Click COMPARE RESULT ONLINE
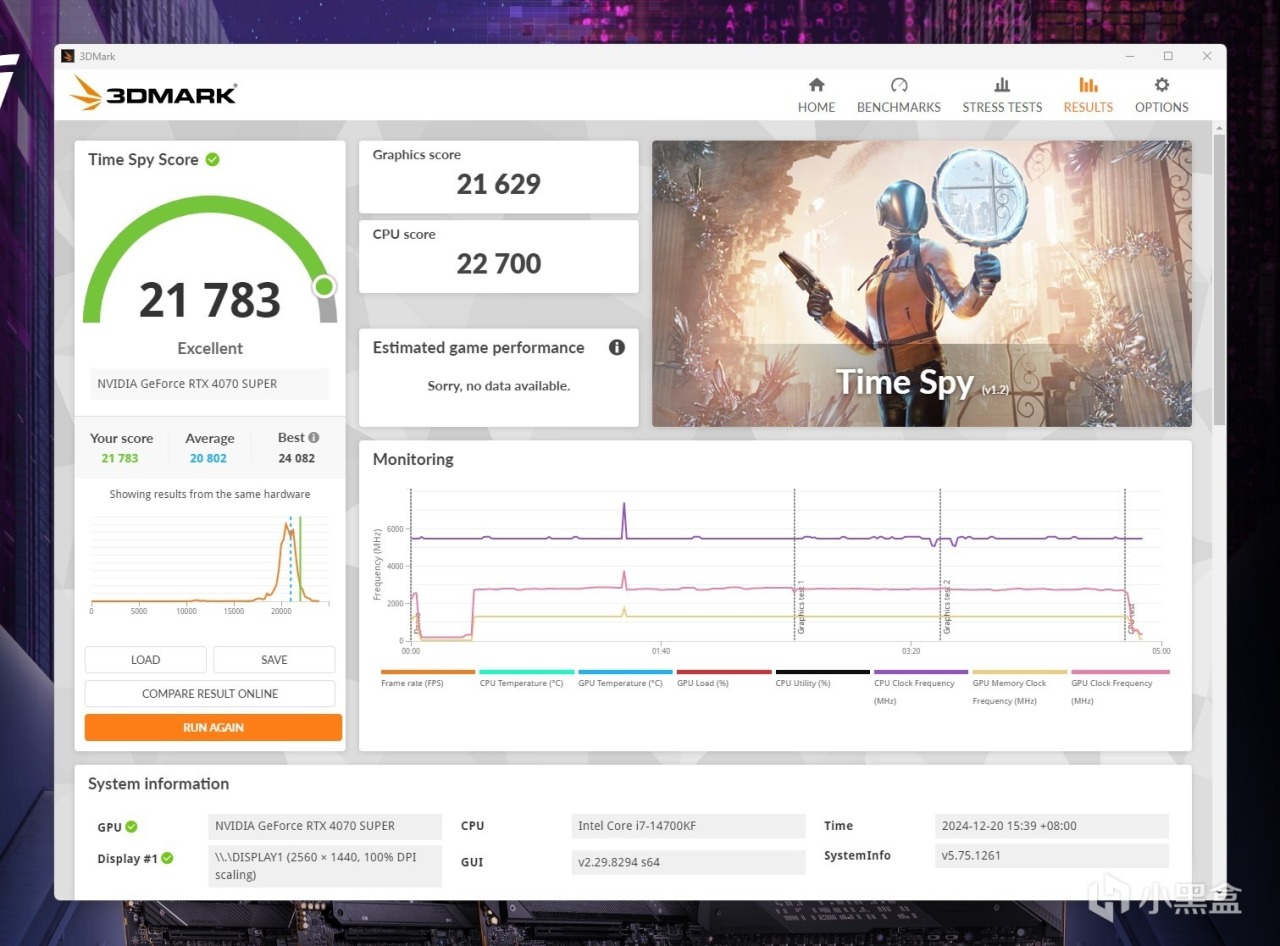The height and width of the screenshot is (946, 1280). 210,694
